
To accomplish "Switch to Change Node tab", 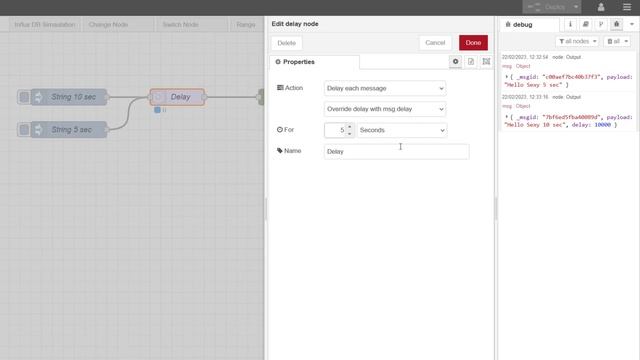I will click(x=108, y=24).
